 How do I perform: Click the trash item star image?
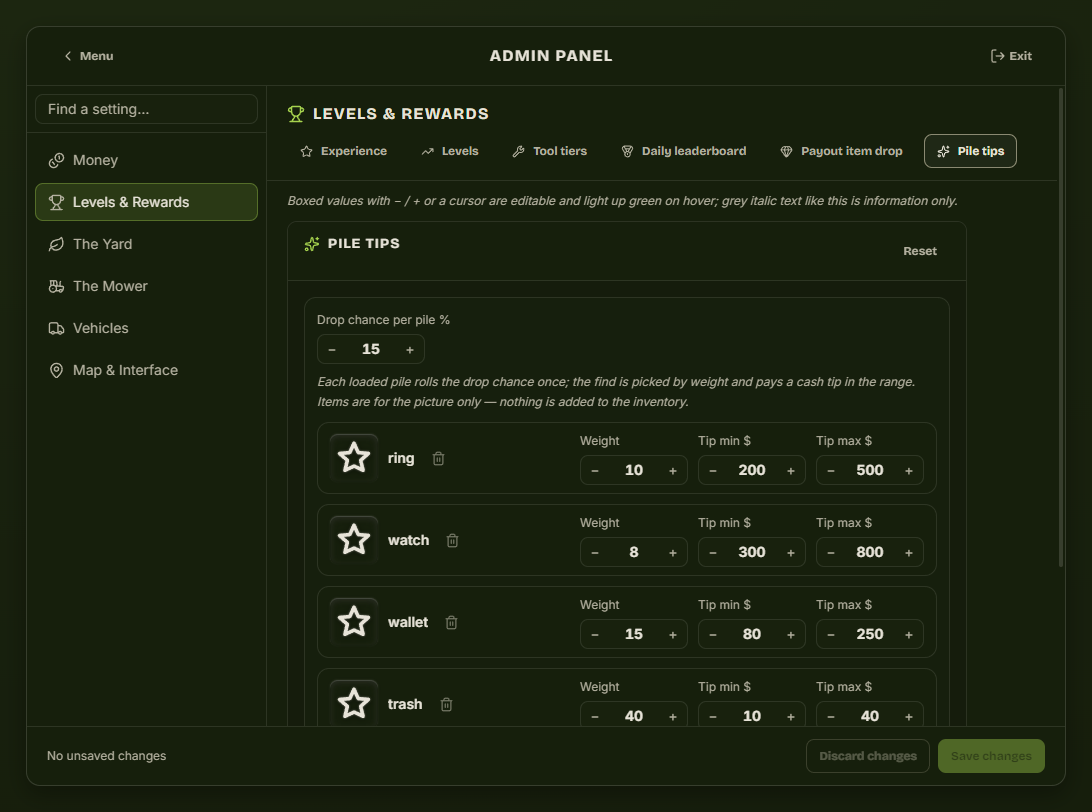pyautogui.click(x=354, y=704)
